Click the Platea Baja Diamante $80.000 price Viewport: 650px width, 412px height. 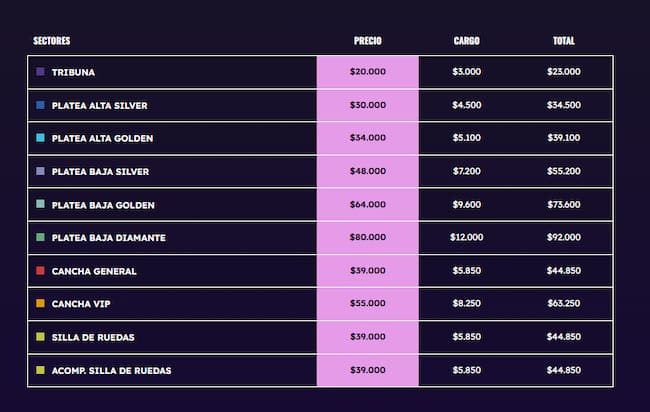pos(368,238)
